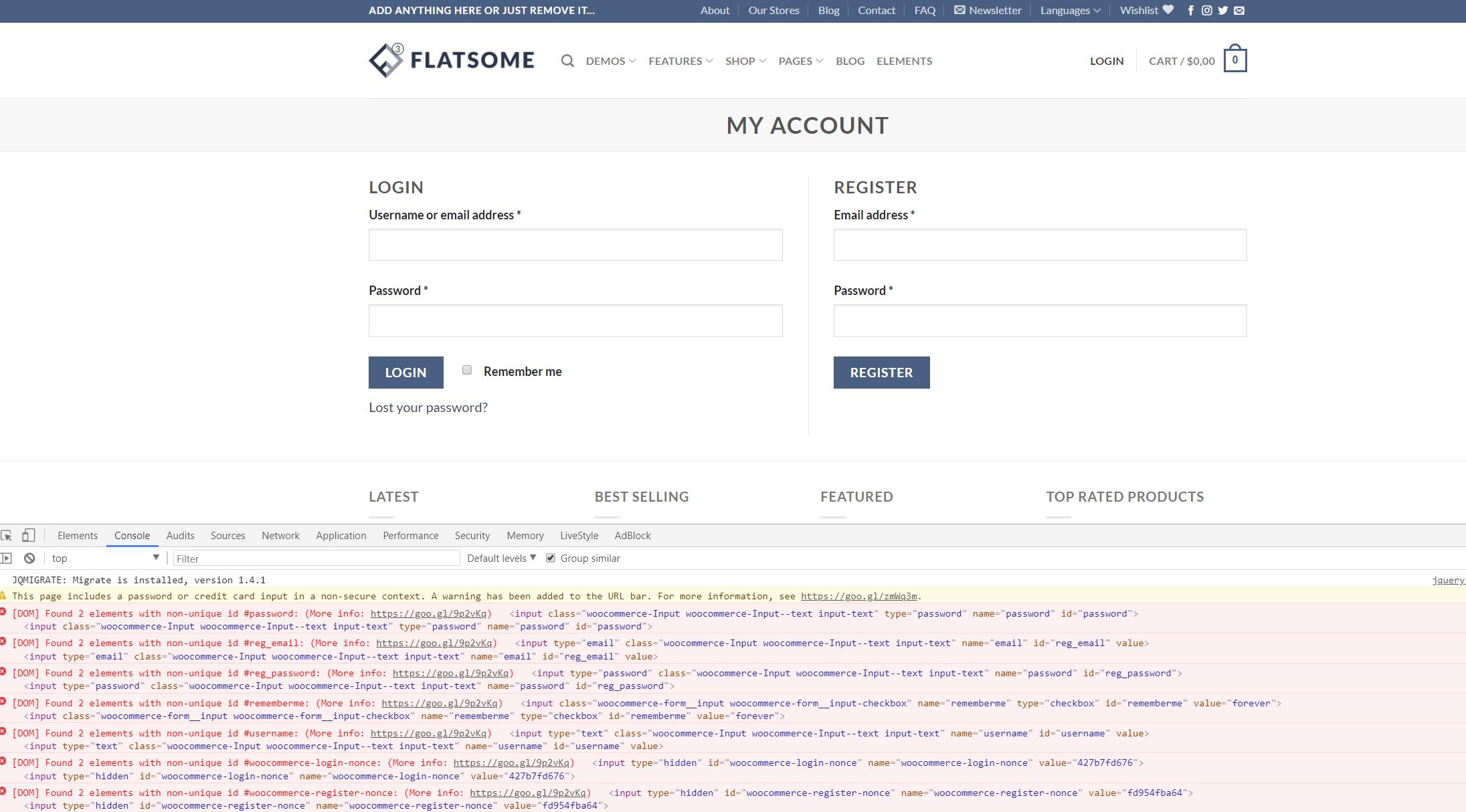Expand the Languages dropdown in top bar
This screenshot has height=812, width=1466.
(1070, 11)
